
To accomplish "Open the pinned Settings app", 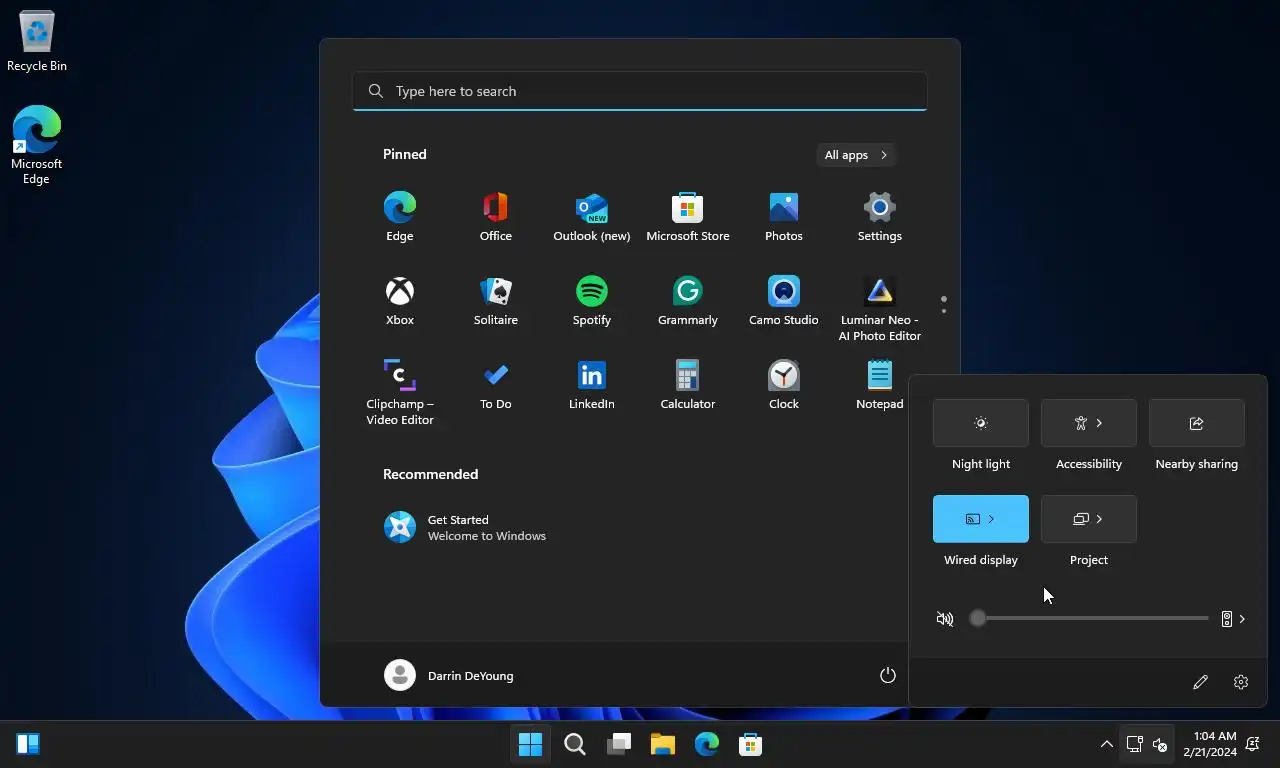I will coord(879,216).
